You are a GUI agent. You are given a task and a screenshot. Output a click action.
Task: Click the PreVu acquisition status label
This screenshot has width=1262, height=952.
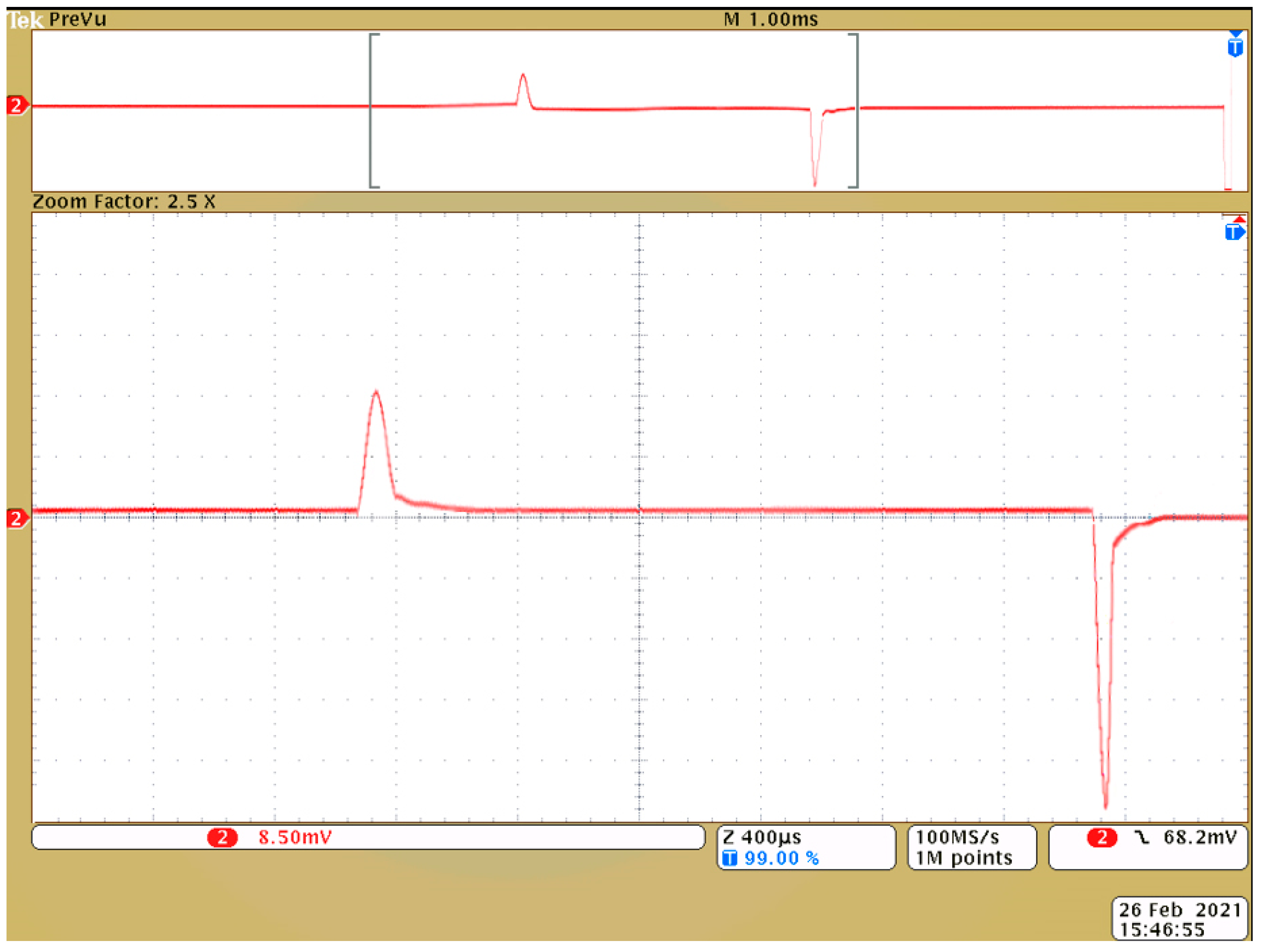tap(78, 20)
